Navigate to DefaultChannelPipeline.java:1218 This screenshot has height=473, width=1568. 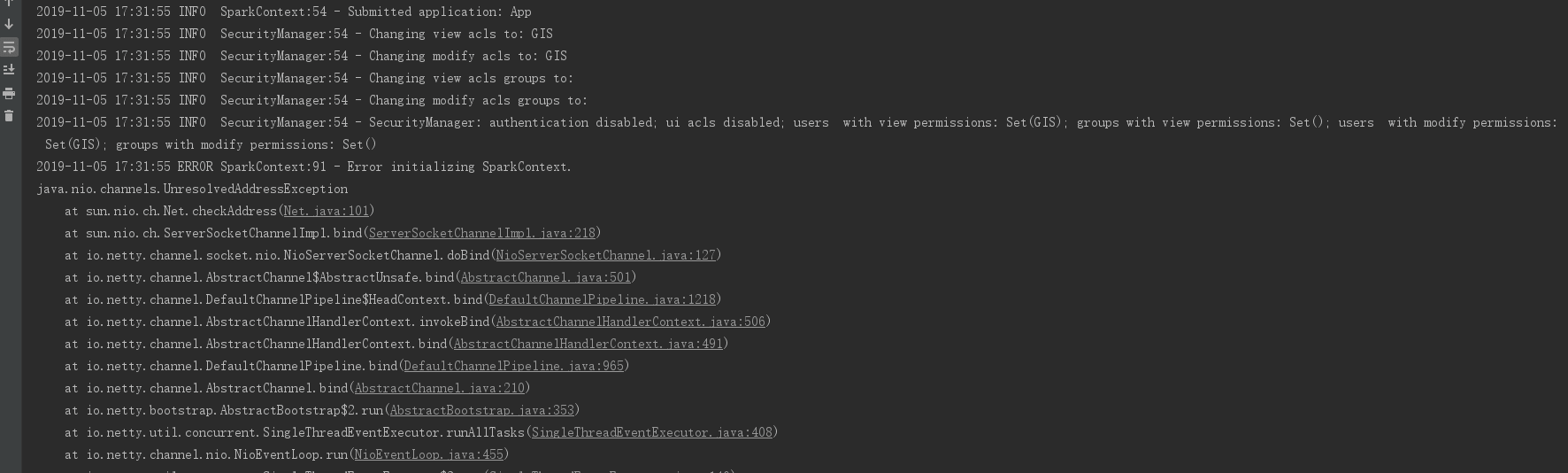[602, 299]
